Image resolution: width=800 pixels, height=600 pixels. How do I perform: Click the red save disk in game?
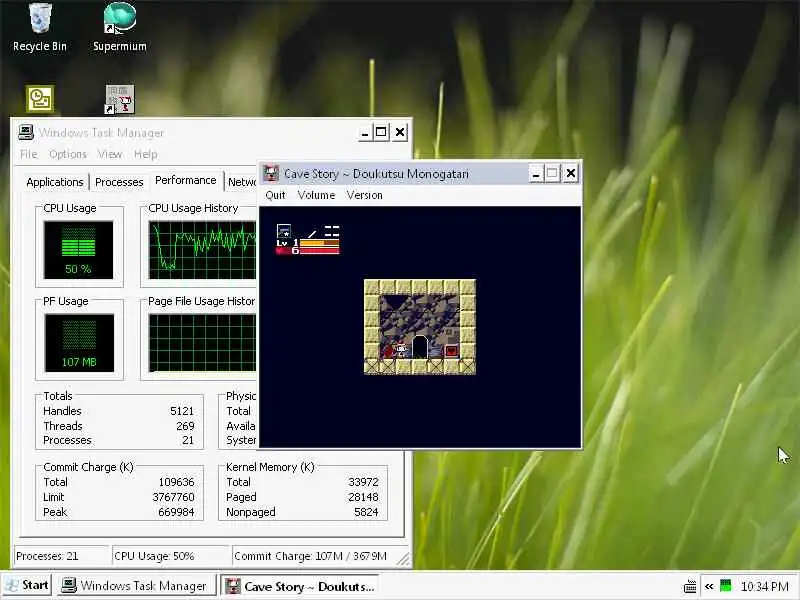point(451,351)
